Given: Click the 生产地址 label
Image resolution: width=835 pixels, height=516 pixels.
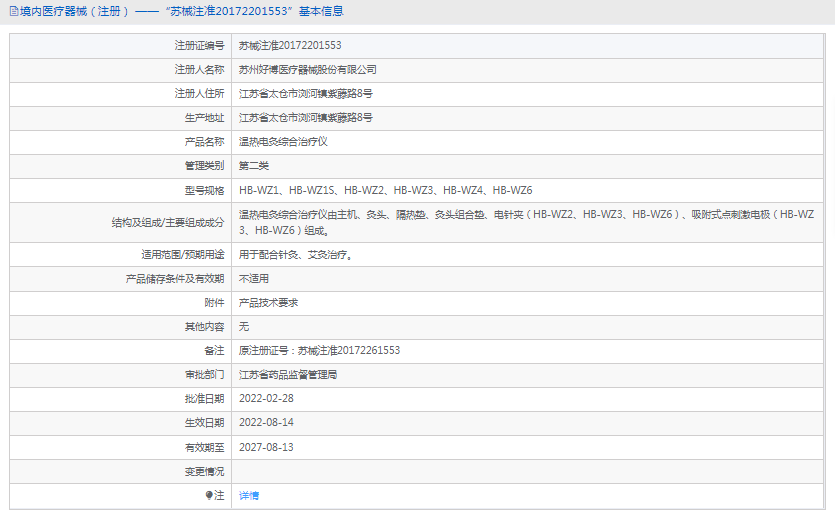Looking at the screenshot, I should pyautogui.click(x=204, y=118).
